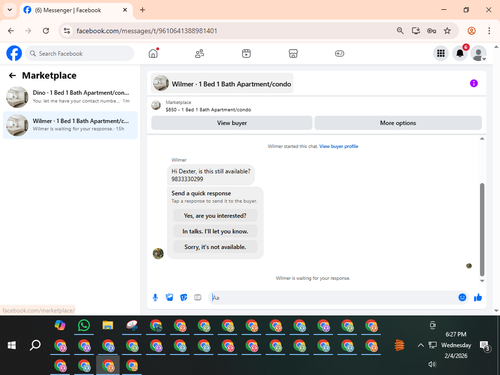Open the Dino apartment conversation

tap(70, 97)
